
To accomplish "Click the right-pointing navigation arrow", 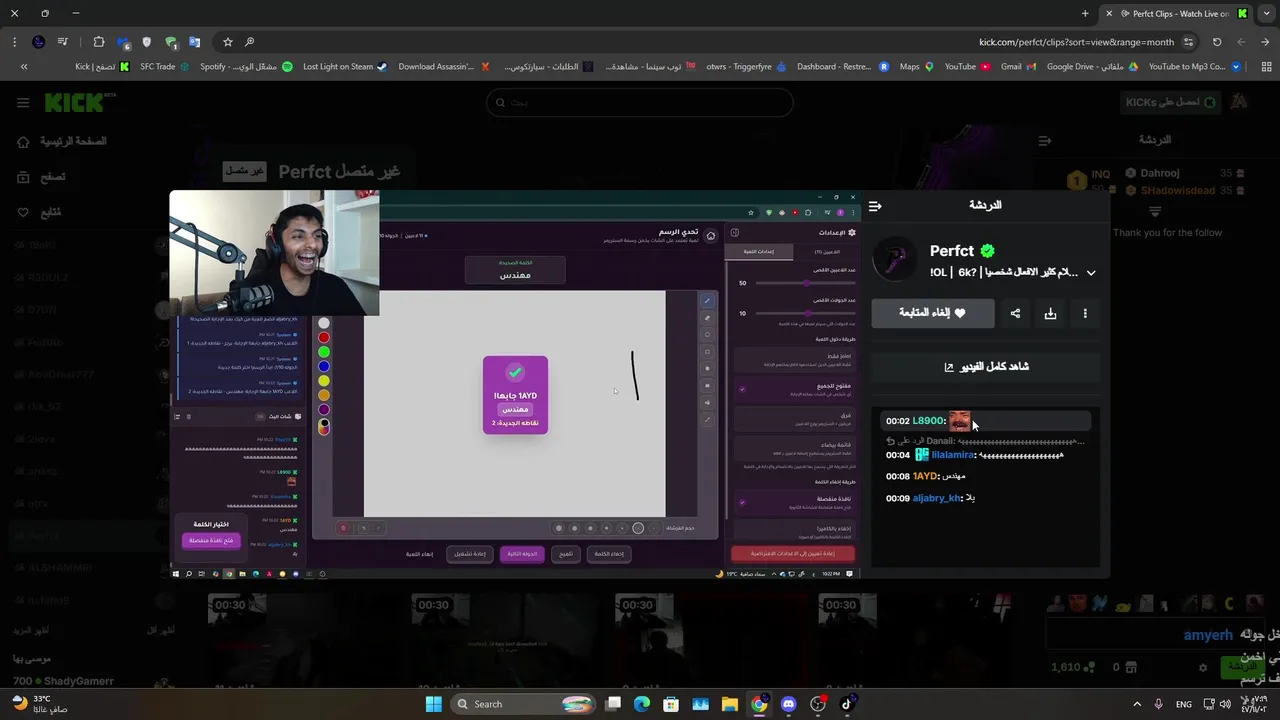I will [1265, 42].
